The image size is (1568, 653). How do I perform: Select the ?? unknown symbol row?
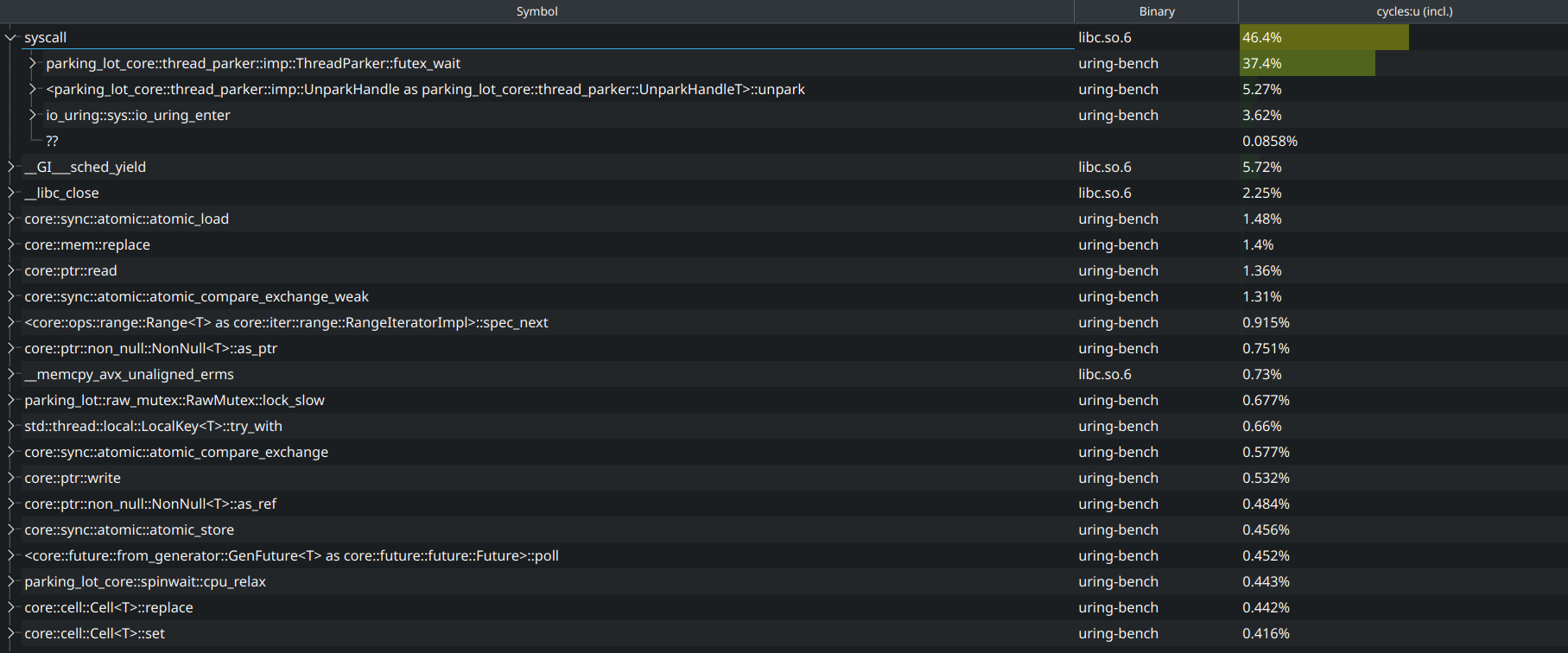pyautogui.click(x=52, y=141)
